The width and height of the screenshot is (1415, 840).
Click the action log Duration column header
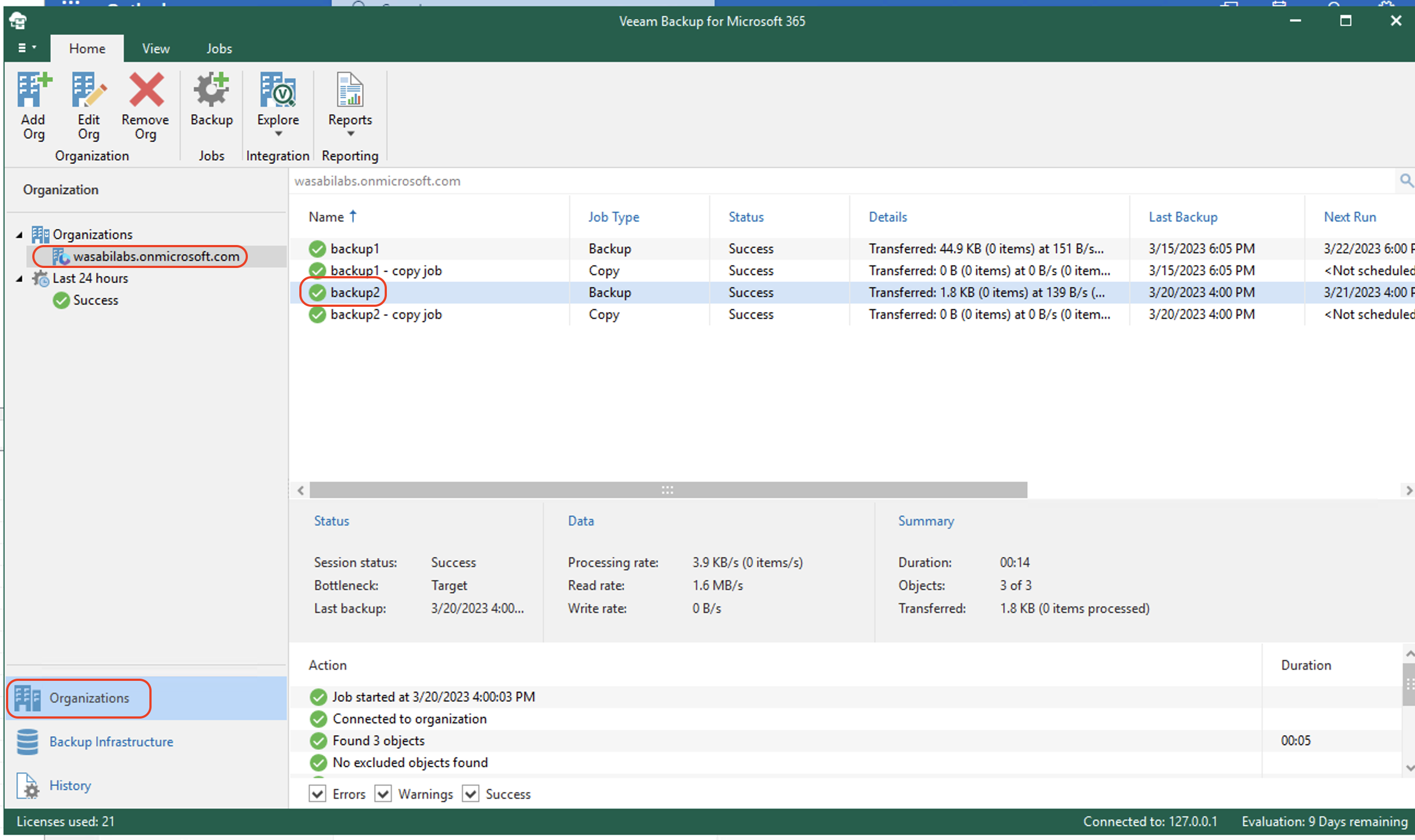pos(1306,665)
